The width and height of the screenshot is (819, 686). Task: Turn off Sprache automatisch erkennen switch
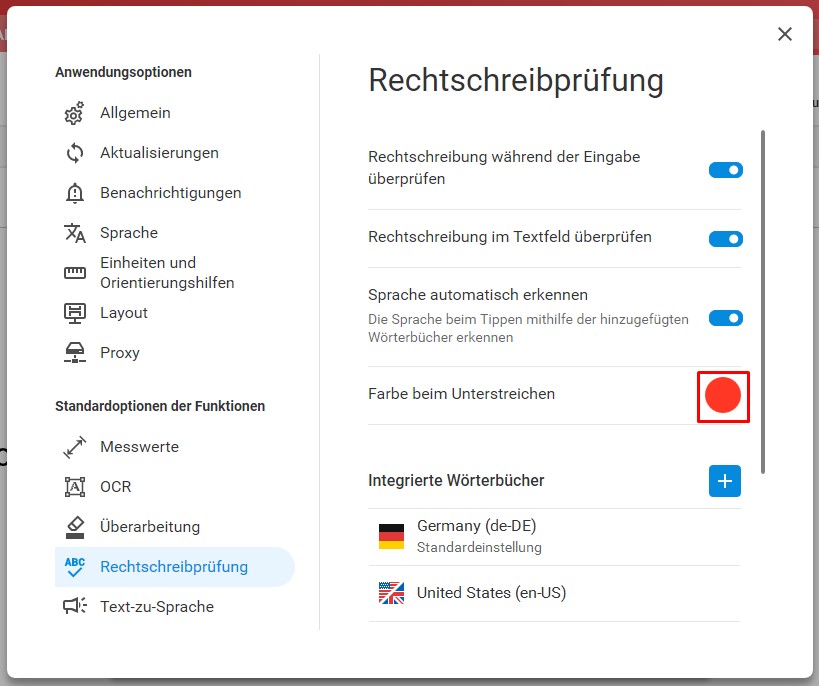point(726,318)
